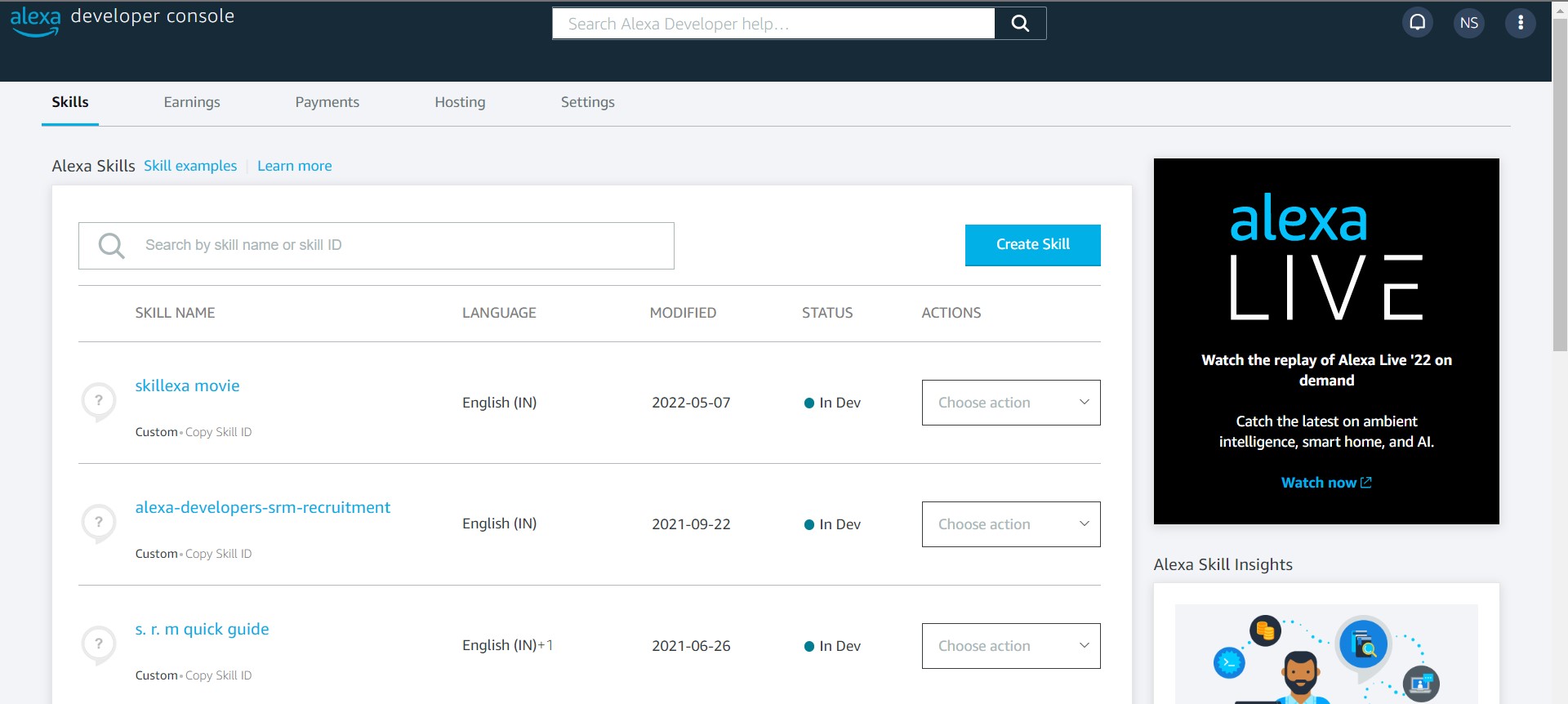Switch to the Hosting tab
Screen dimensions: 1568x704
pyautogui.click(x=460, y=102)
